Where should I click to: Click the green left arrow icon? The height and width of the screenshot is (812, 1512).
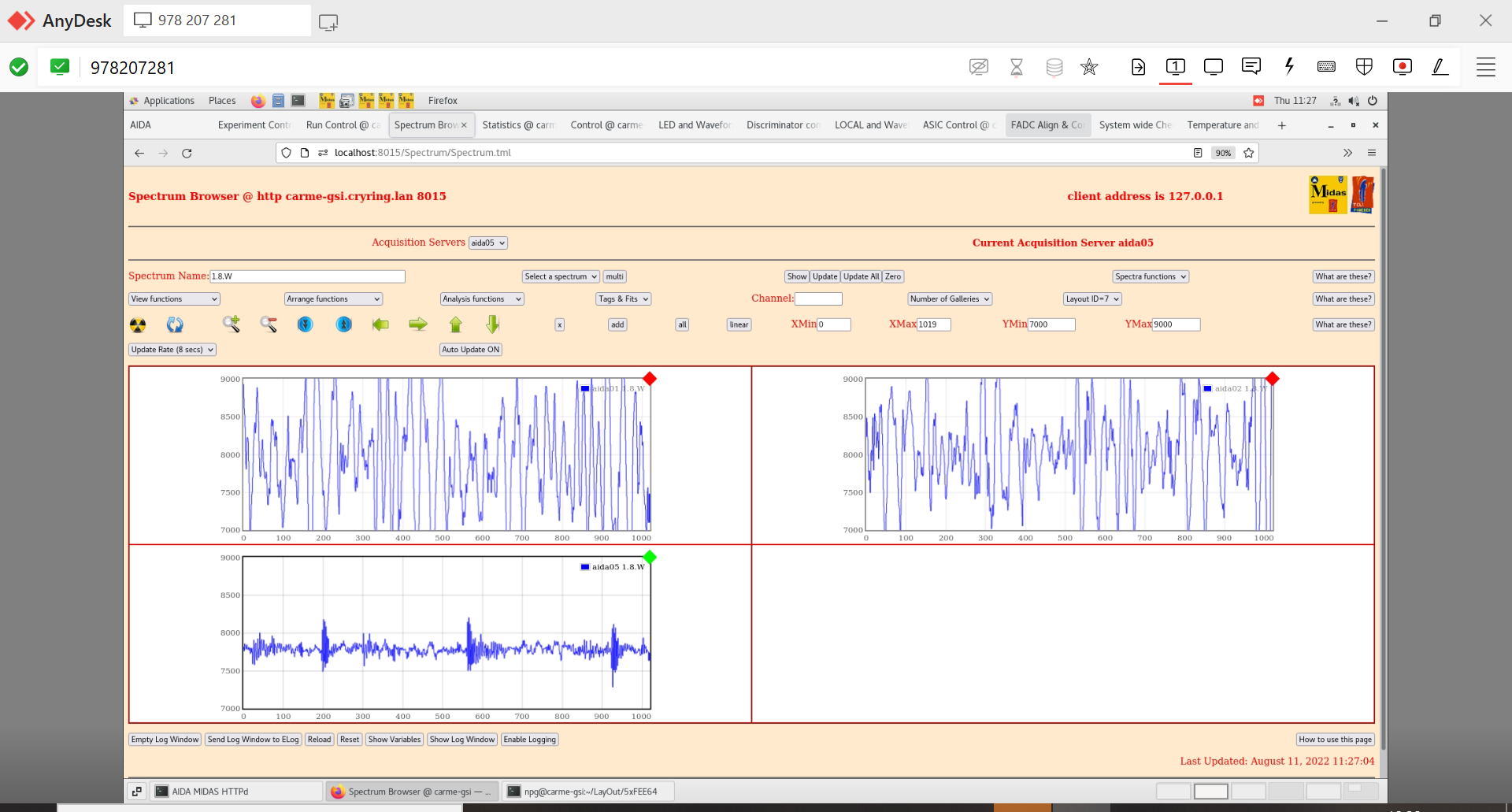[x=380, y=324]
